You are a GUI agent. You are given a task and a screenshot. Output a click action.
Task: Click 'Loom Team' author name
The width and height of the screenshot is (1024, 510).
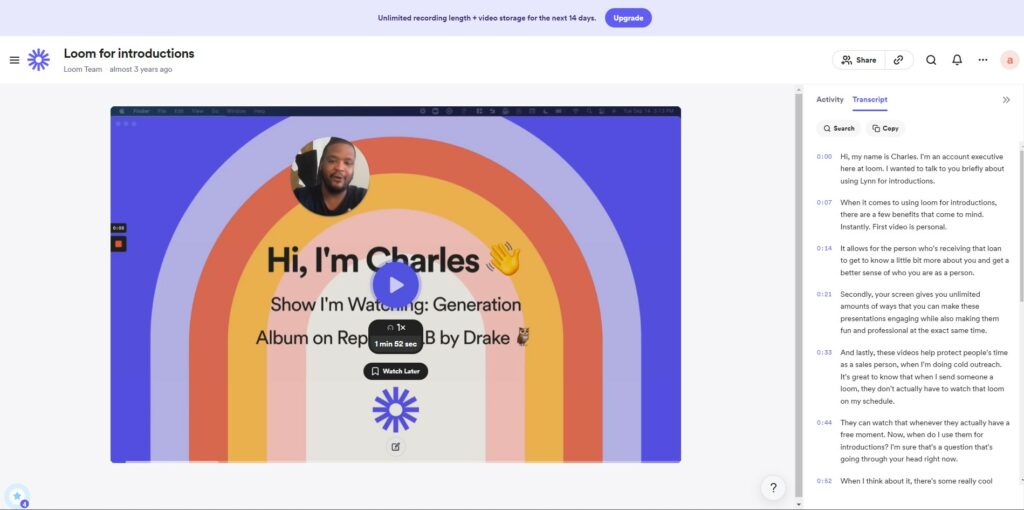click(82, 69)
